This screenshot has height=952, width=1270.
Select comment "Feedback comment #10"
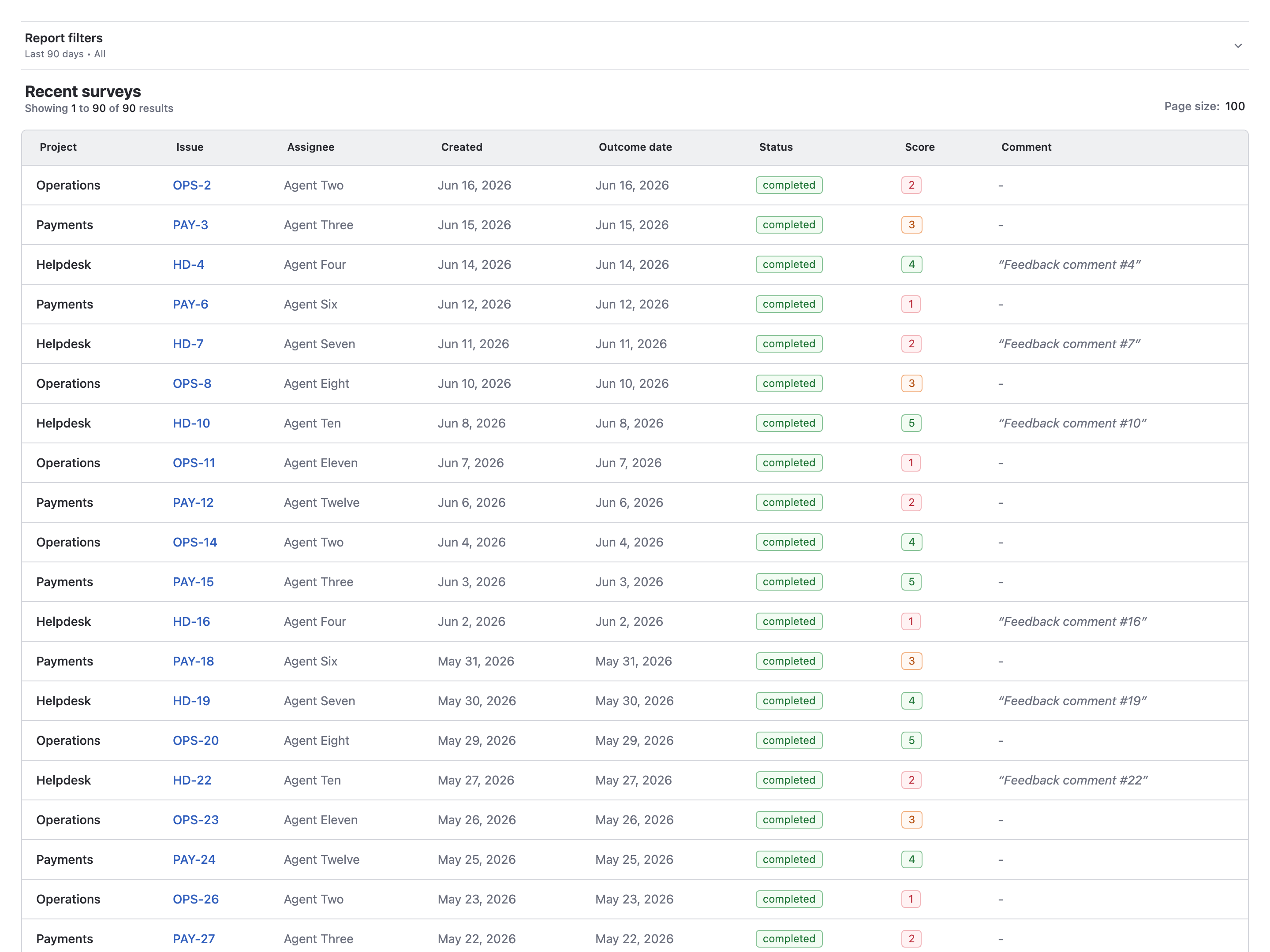click(1072, 423)
